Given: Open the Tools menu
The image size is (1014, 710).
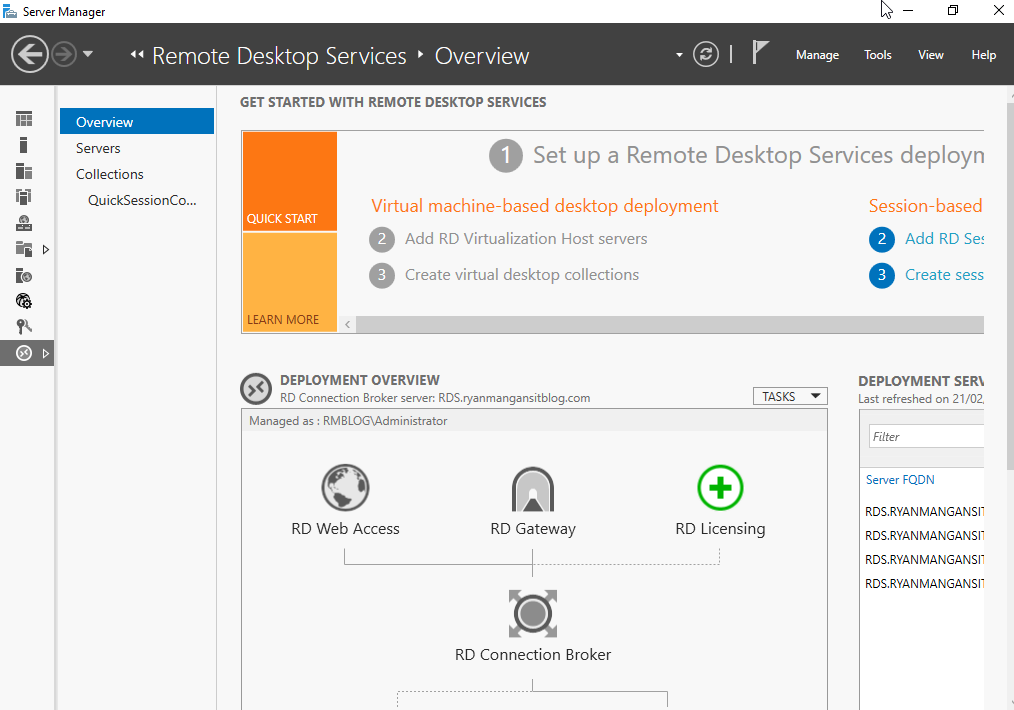Looking at the screenshot, I should coord(878,55).
